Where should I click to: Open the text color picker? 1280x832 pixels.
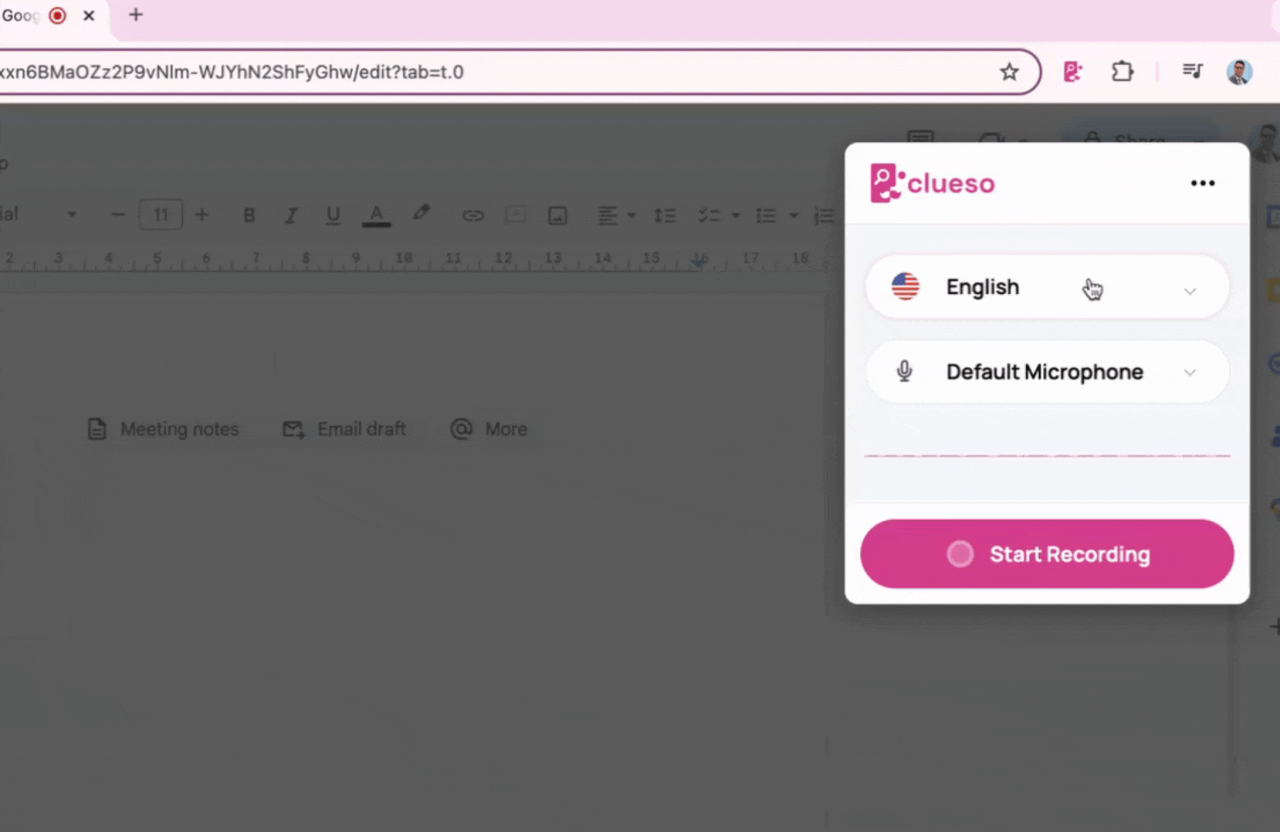[376, 215]
